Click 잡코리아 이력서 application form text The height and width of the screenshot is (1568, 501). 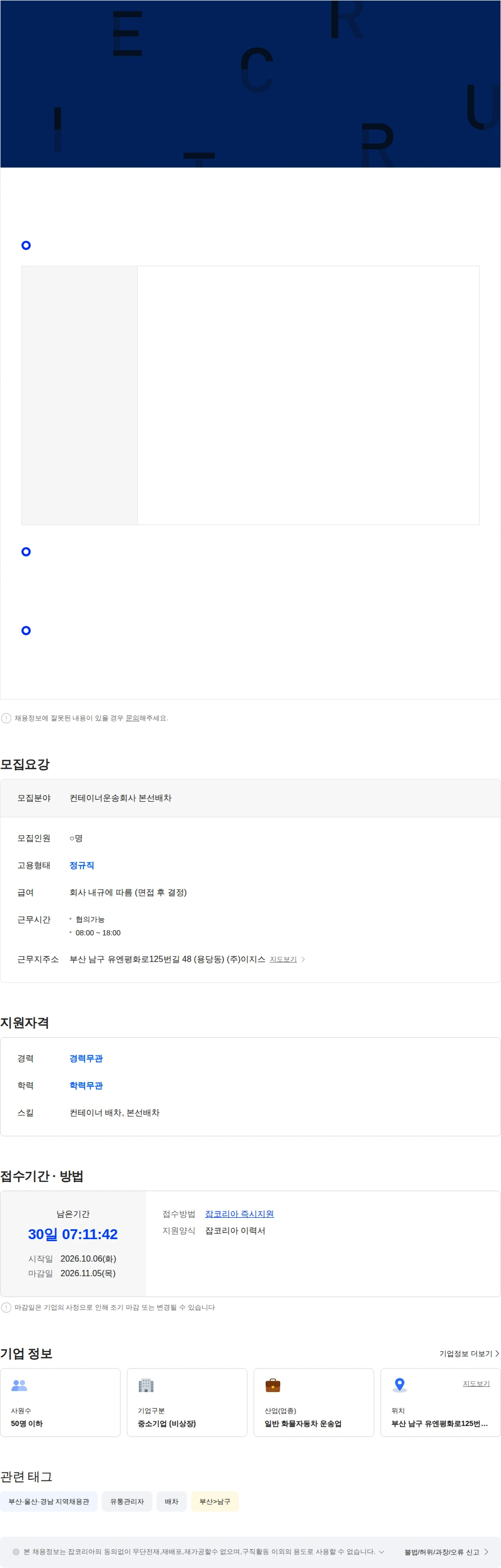click(x=235, y=1231)
